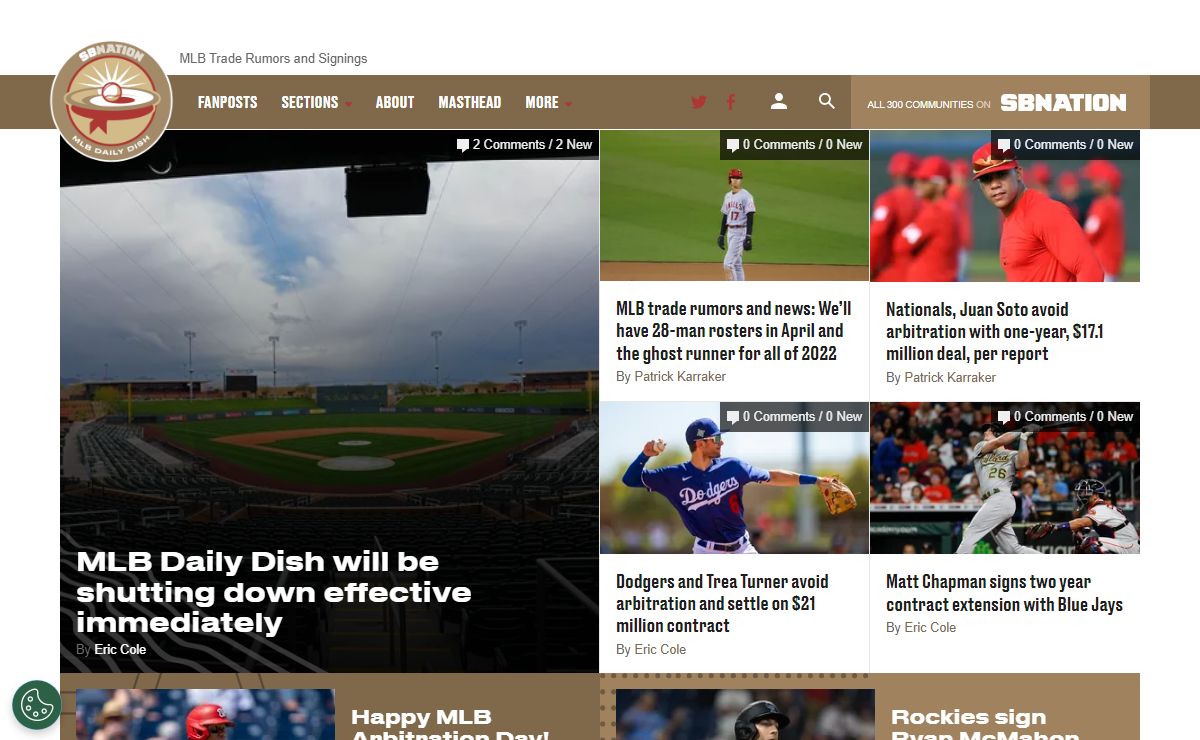This screenshot has width=1200, height=740.
Task: Open the All 300 Communities link
Action: point(928,104)
